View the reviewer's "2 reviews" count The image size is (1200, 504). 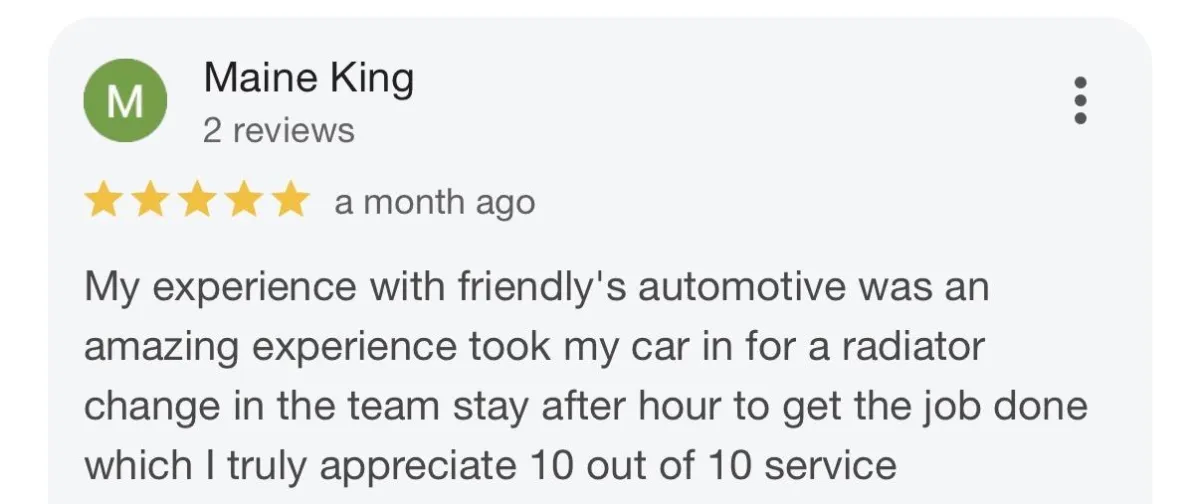tap(278, 131)
